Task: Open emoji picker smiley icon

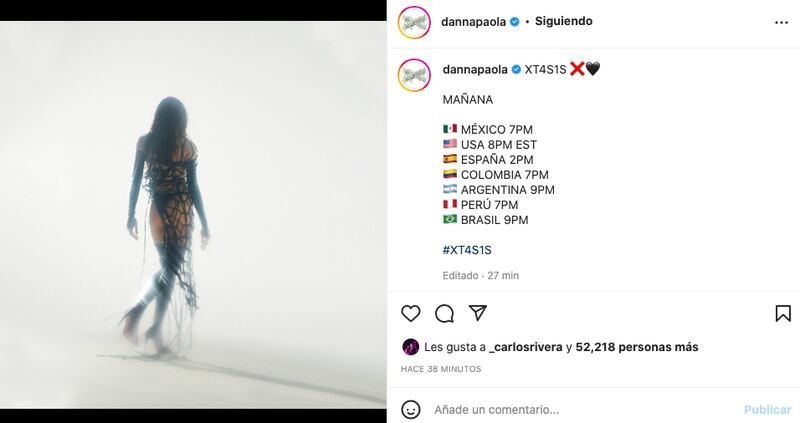Action: tap(411, 409)
